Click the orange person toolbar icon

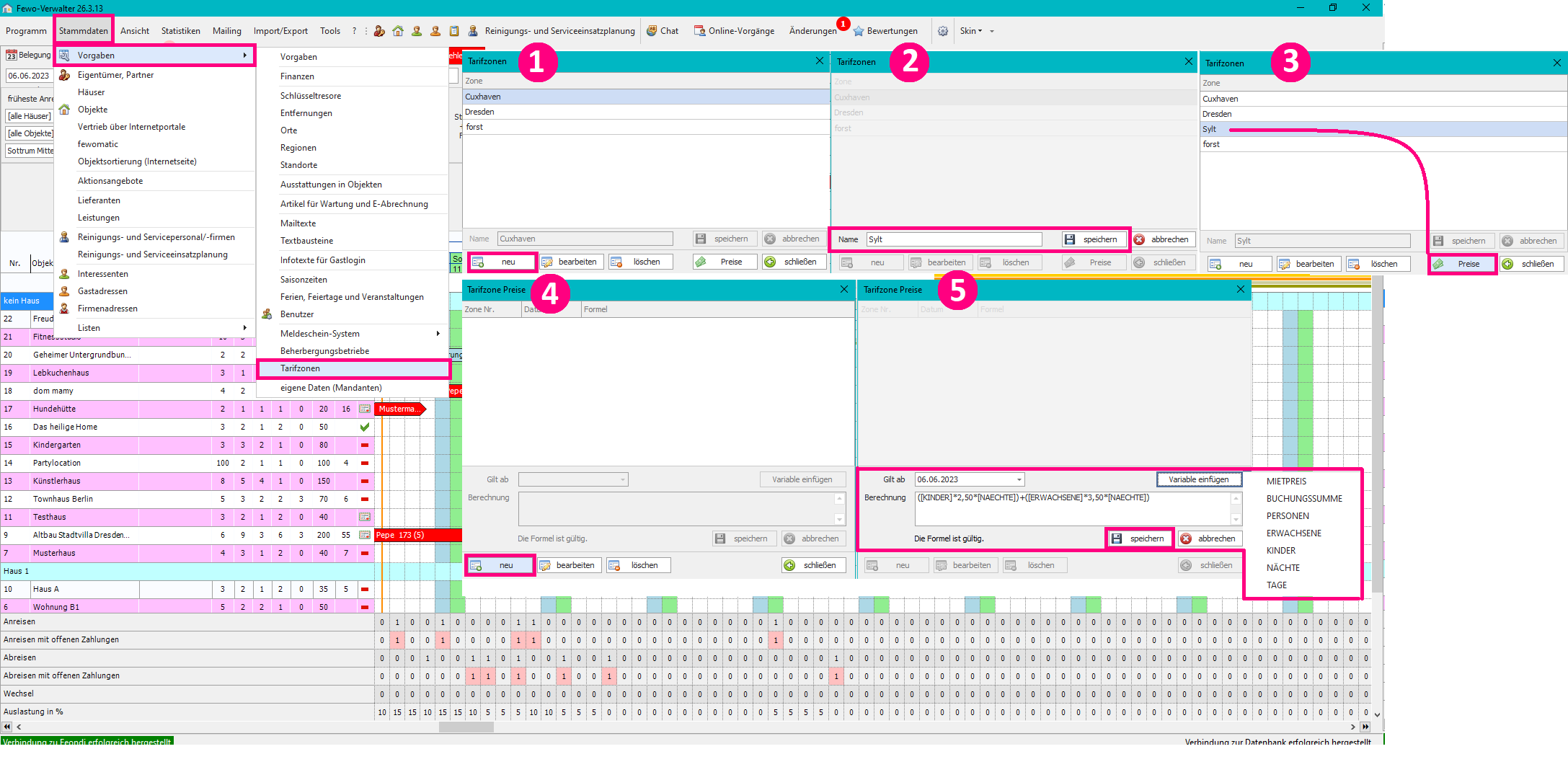tap(435, 31)
